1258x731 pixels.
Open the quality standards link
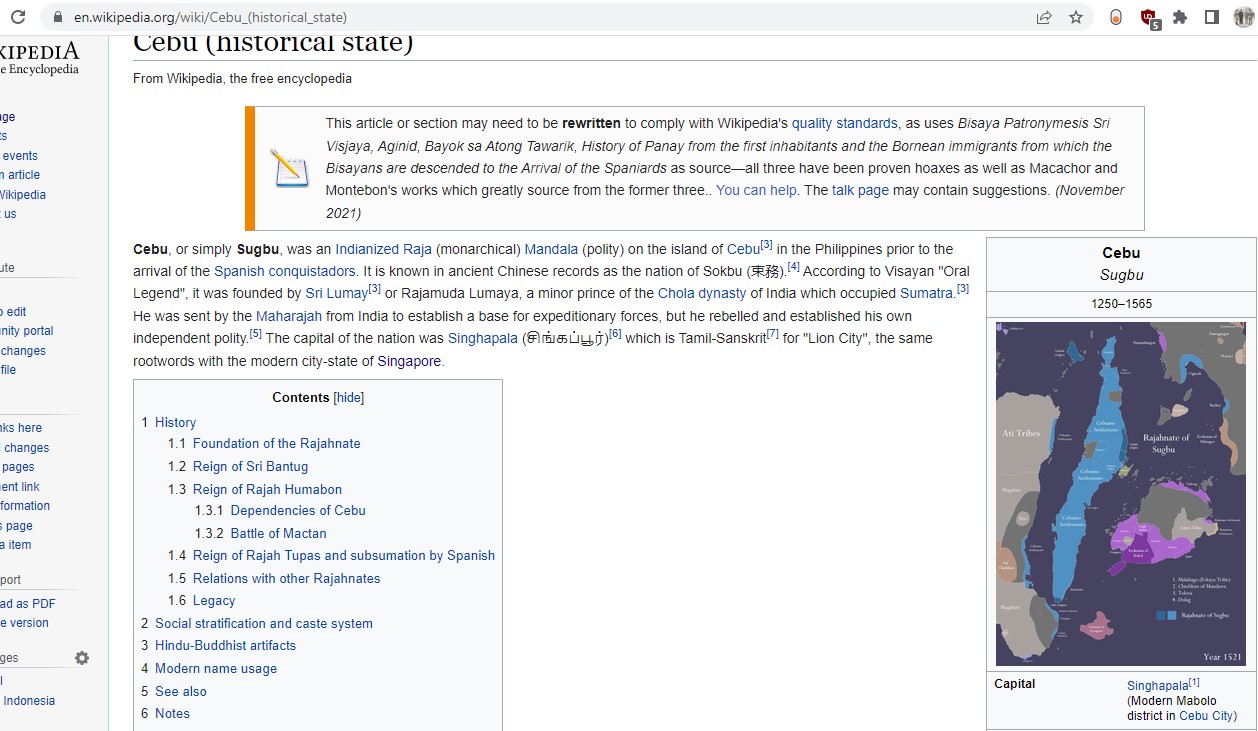[845, 124]
